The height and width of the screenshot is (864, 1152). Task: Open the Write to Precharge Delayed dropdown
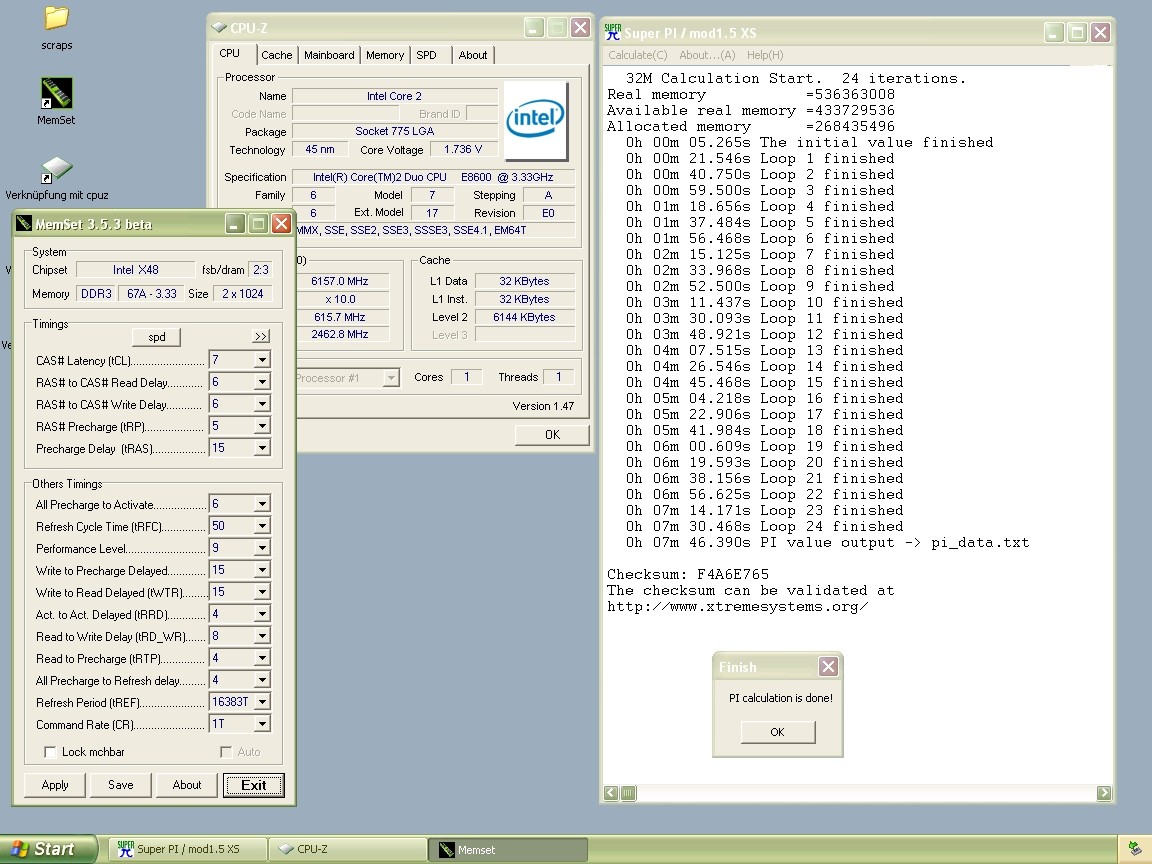(262, 570)
